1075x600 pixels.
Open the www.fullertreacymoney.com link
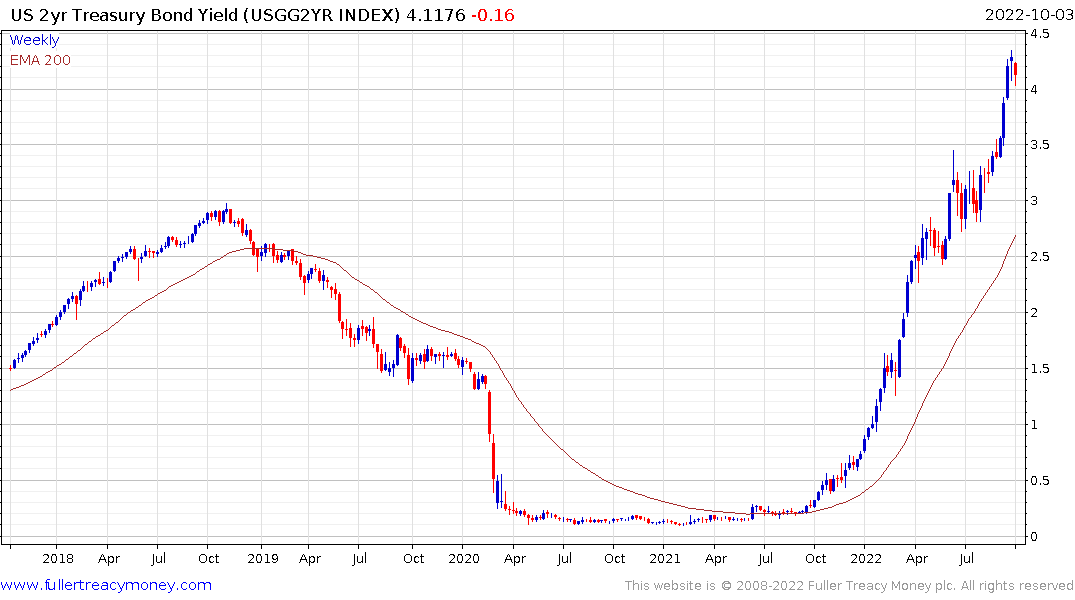(x=106, y=585)
